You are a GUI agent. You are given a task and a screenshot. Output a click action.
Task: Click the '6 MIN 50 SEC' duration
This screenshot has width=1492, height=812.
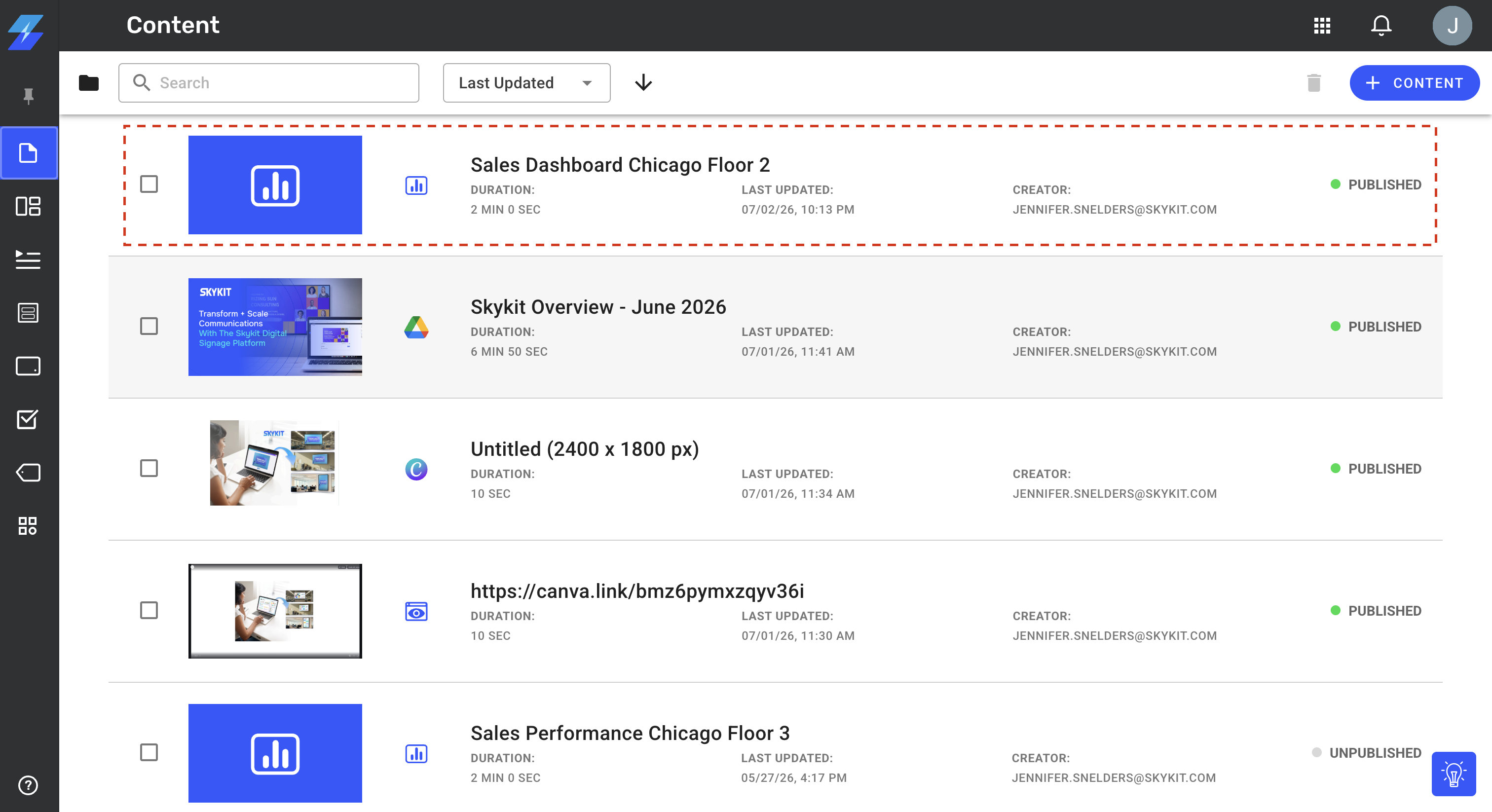[x=509, y=352]
